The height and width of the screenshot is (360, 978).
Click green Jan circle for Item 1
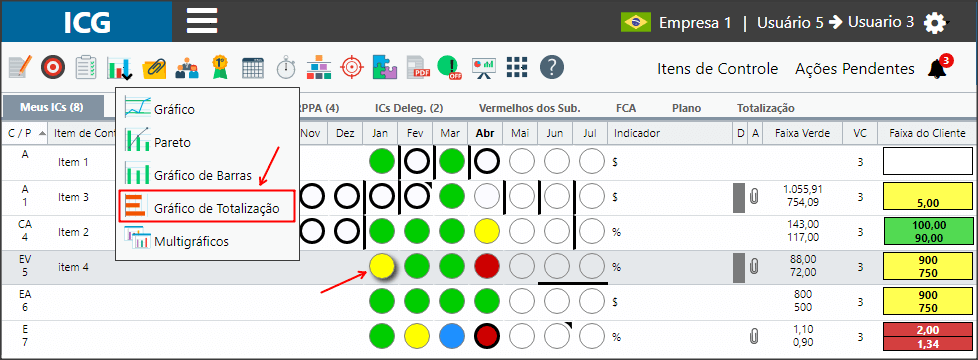[x=382, y=162]
